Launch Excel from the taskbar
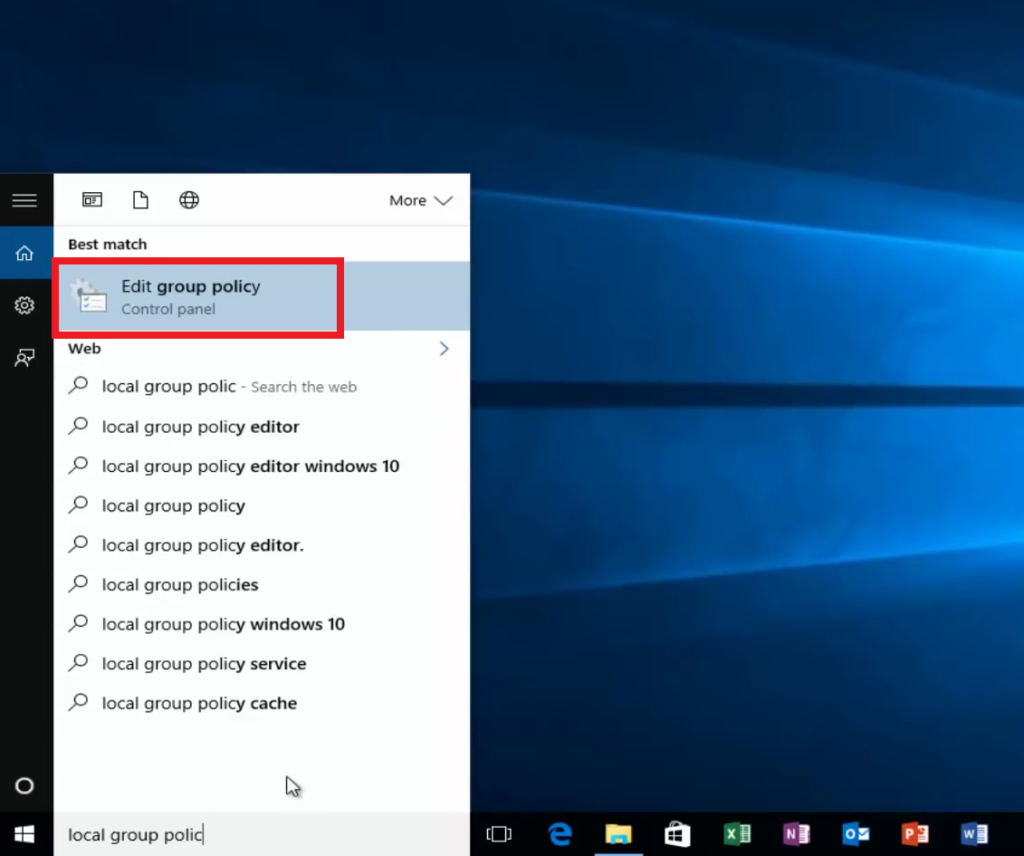 pos(737,834)
